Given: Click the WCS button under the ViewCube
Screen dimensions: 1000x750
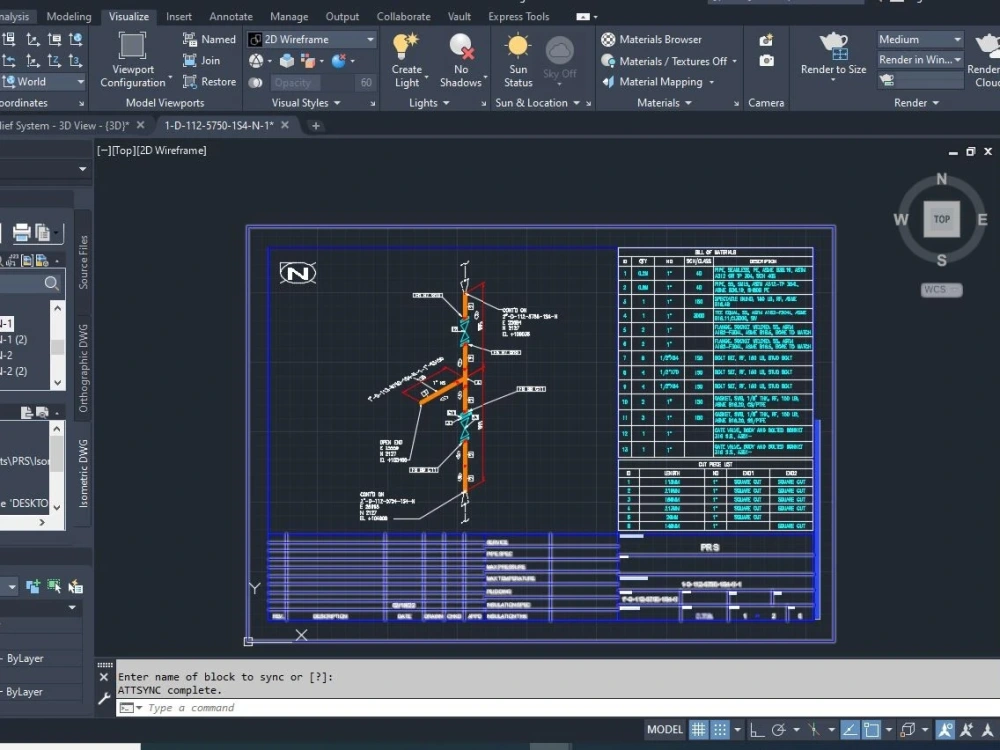Looking at the screenshot, I should (941, 290).
